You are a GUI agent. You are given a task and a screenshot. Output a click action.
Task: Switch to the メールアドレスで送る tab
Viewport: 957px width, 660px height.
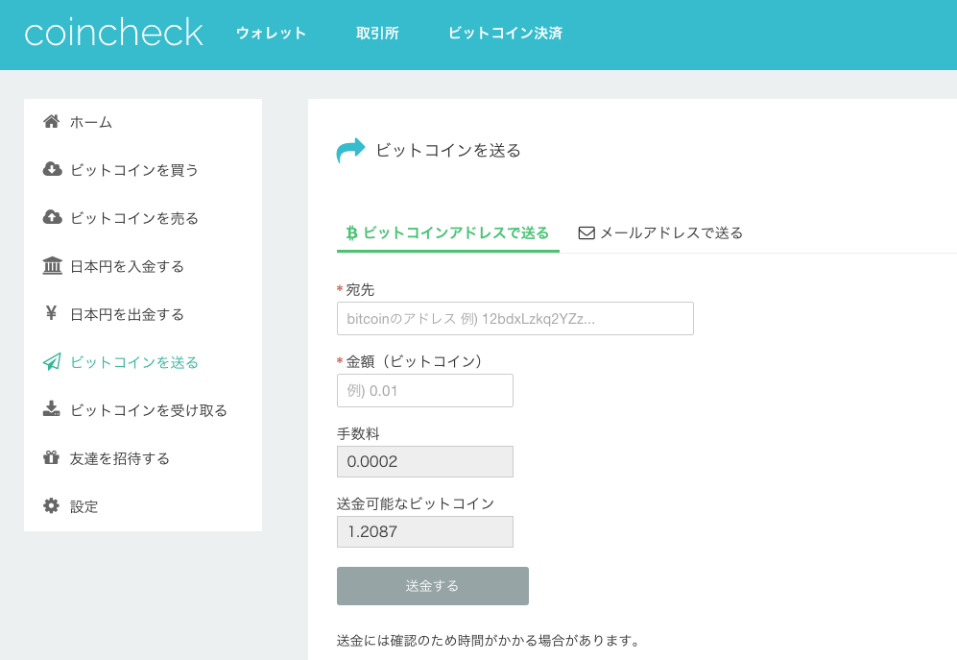[660, 233]
